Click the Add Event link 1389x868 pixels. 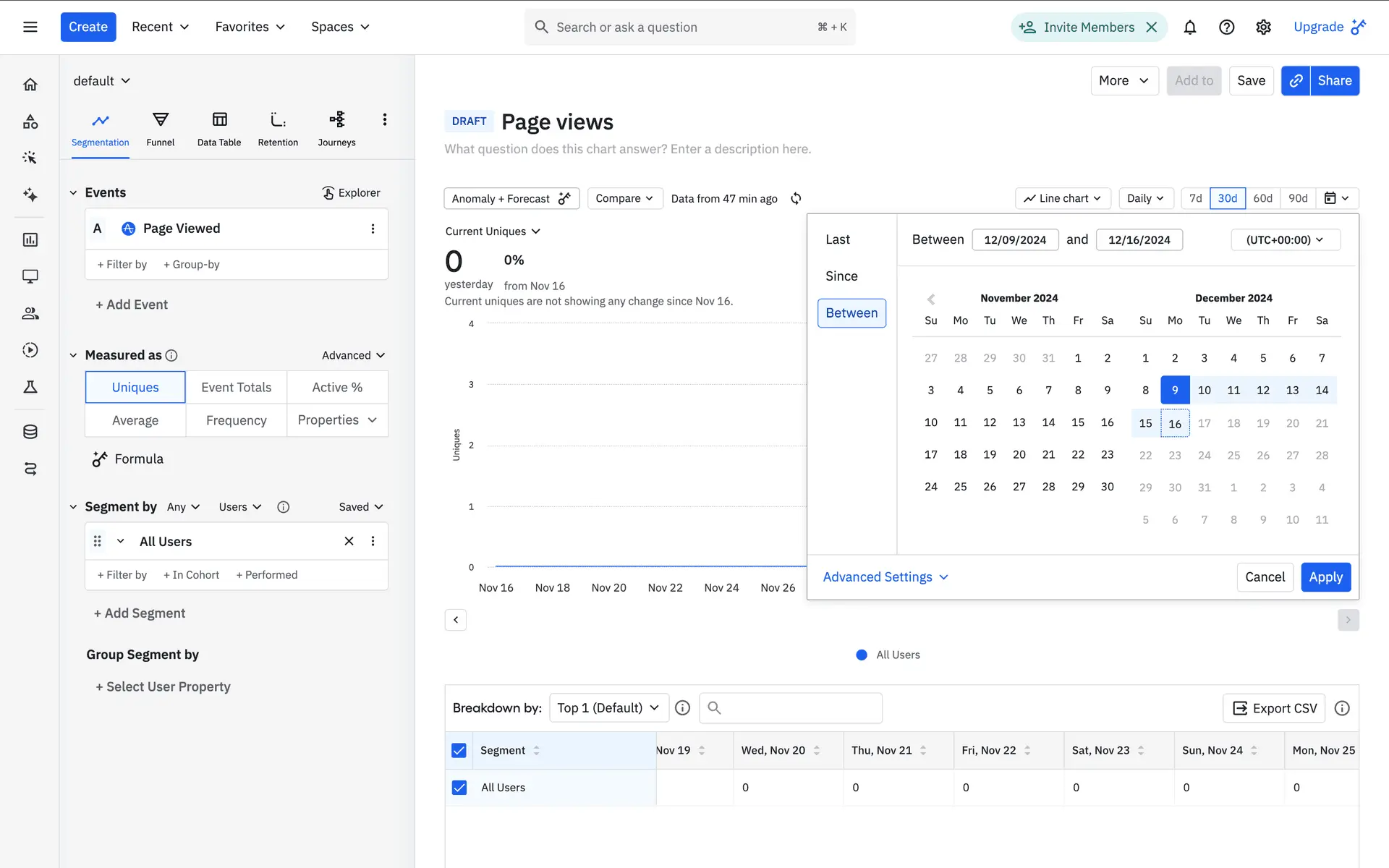(132, 305)
